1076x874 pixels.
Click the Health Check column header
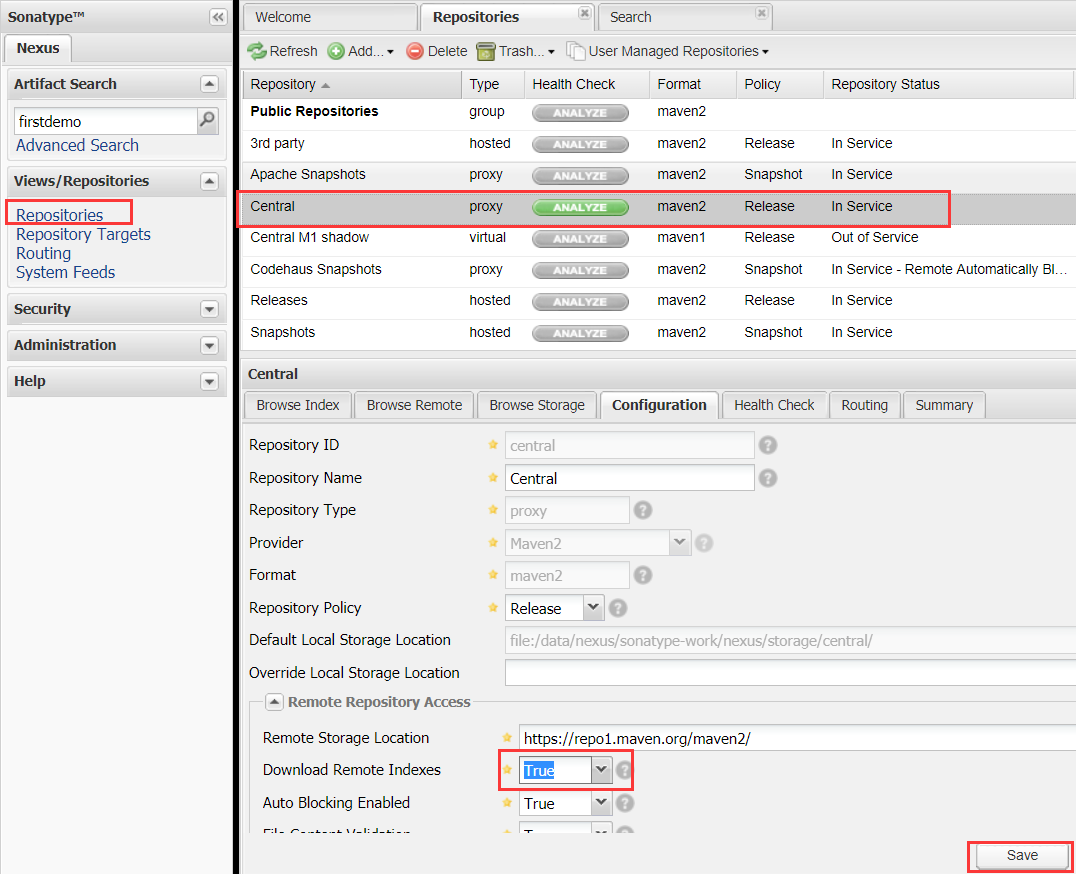(587, 84)
